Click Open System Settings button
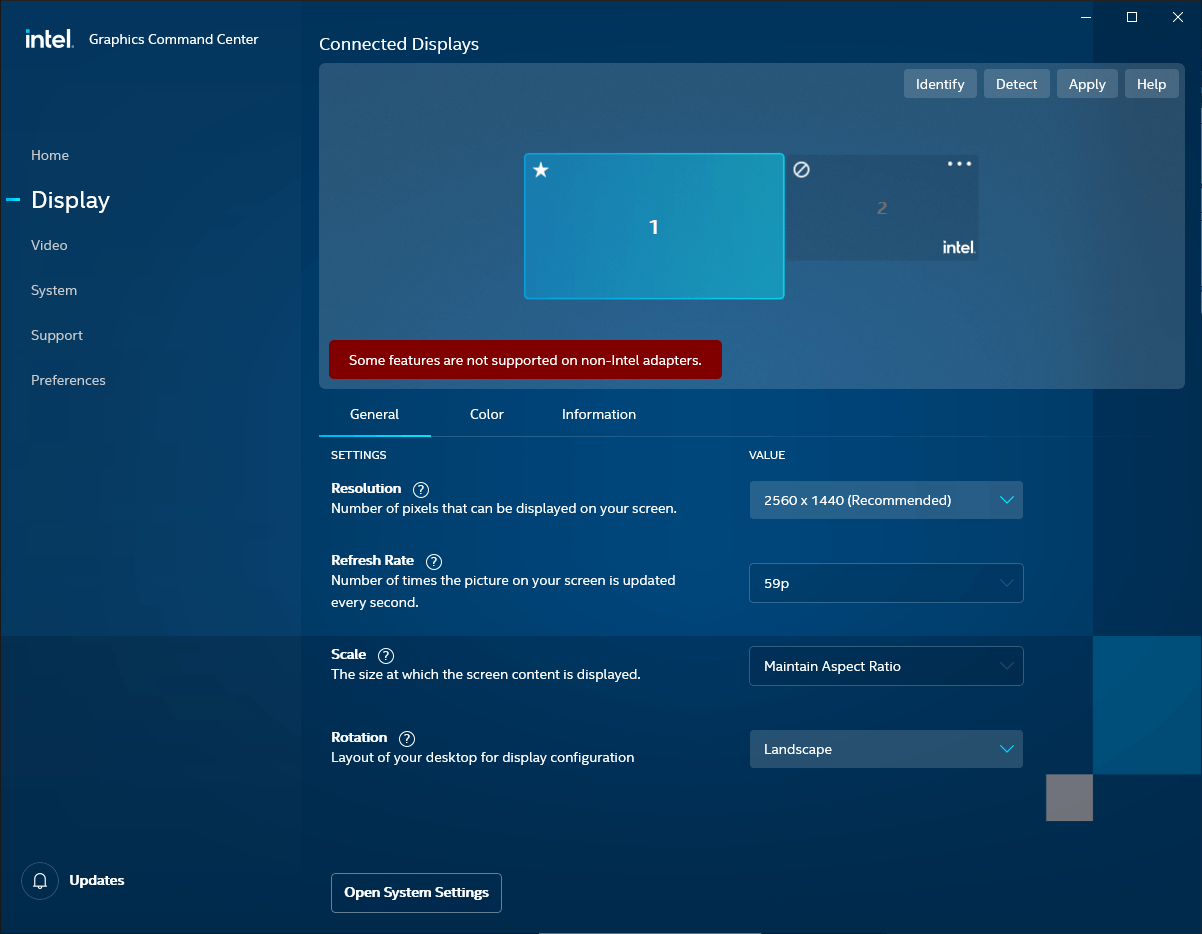The height and width of the screenshot is (934, 1202). tap(416, 893)
